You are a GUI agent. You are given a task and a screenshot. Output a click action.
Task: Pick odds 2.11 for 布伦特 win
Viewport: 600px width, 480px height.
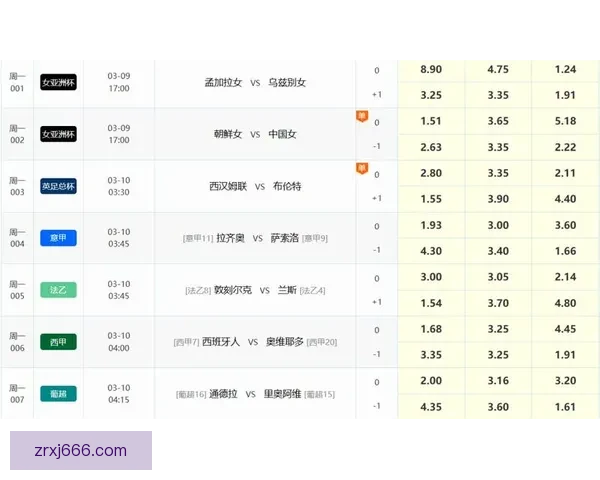[x=566, y=173]
